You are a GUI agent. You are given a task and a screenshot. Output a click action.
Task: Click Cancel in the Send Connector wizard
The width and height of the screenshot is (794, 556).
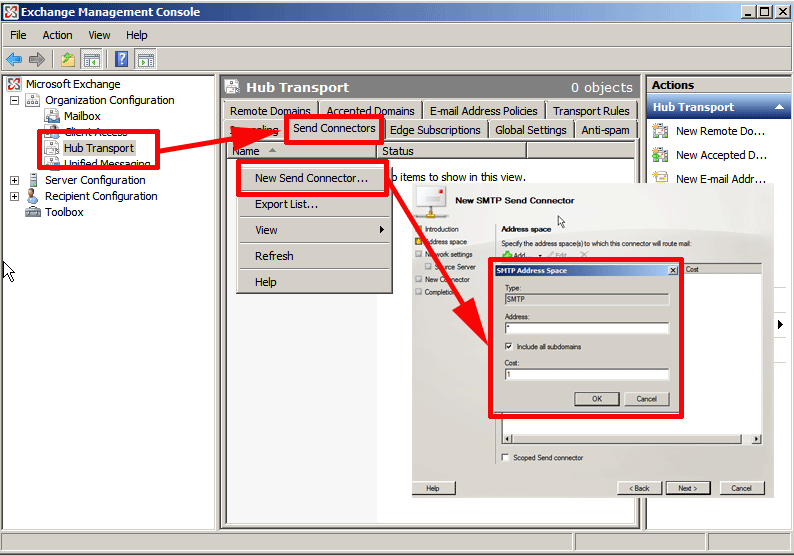pos(741,488)
